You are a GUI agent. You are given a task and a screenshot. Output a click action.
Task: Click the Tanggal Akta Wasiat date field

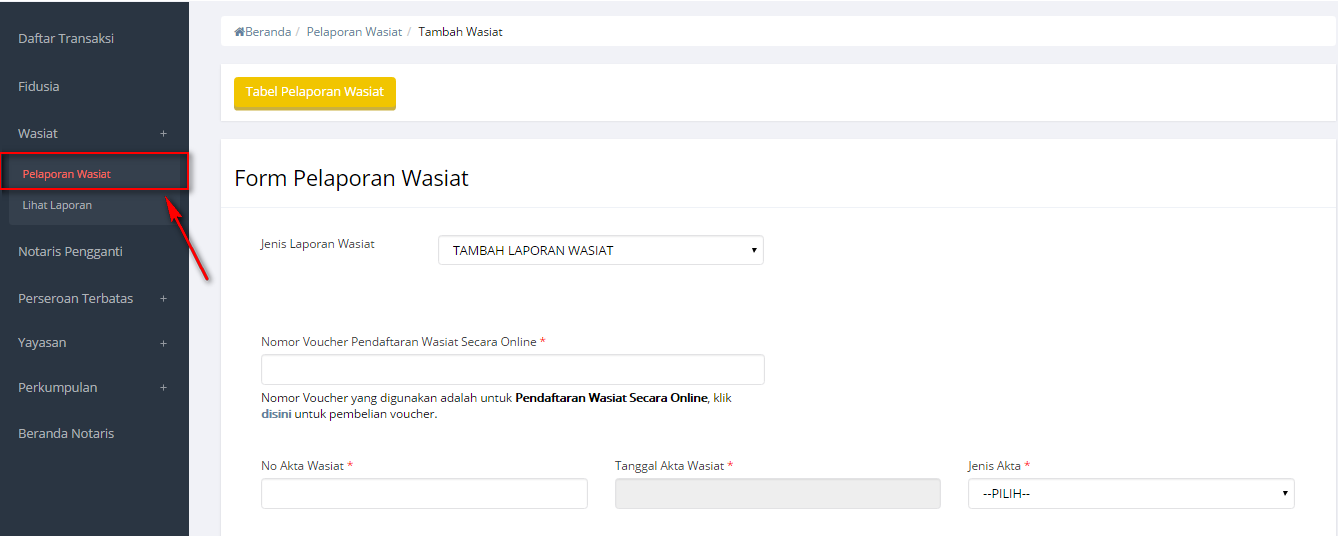tap(777, 494)
